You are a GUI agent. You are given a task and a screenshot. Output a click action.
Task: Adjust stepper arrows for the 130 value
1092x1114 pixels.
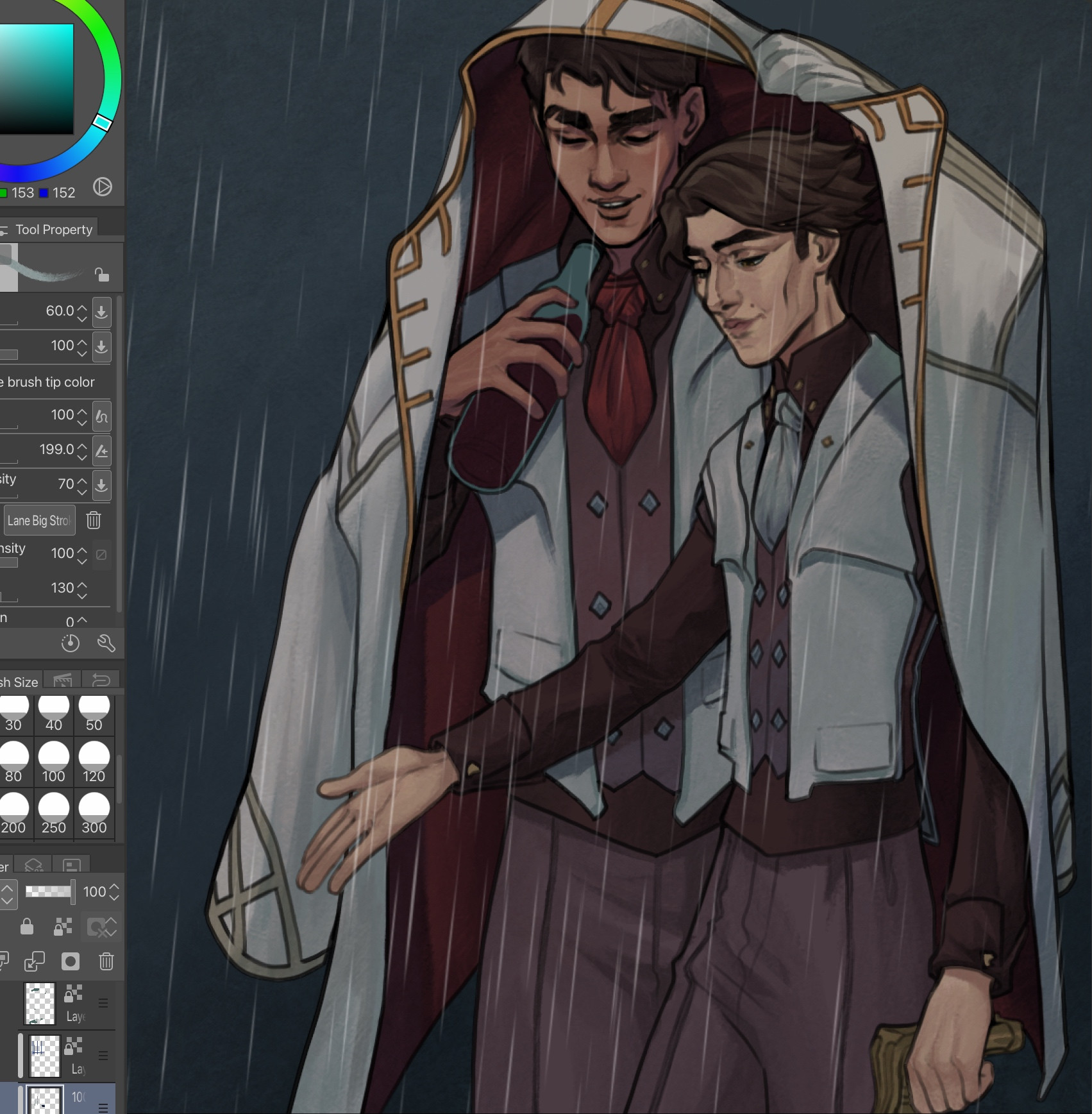click(x=82, y=589)
